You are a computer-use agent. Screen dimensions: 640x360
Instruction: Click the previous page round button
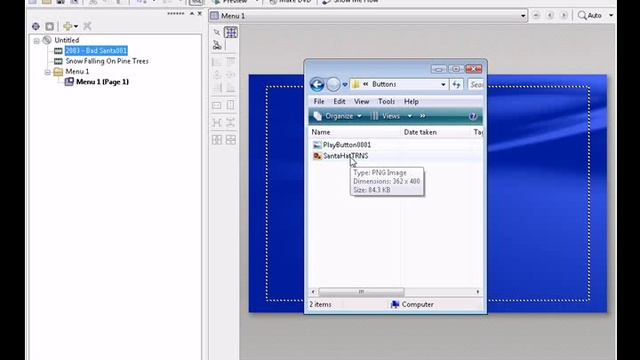coord(550,16)
